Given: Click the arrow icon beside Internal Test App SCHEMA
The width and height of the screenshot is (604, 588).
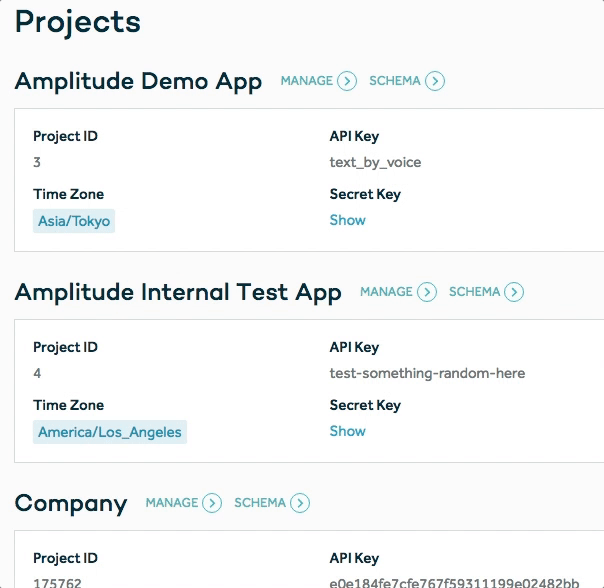Looking at the screenshot, I should pyautogui.click(x=514, y=292).
